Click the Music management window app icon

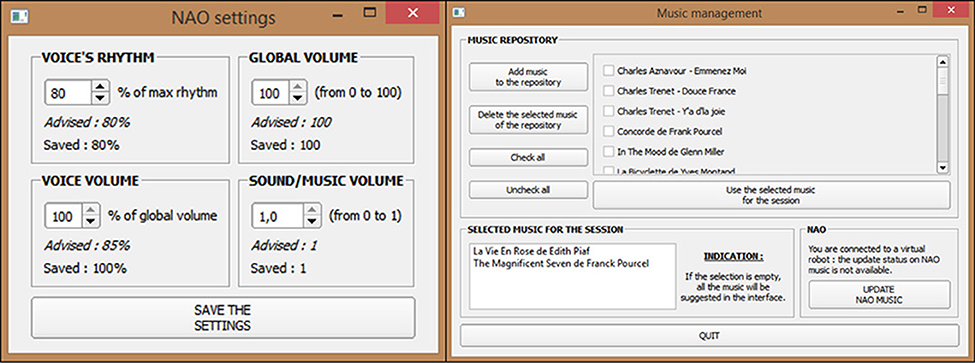coord(458,12)
